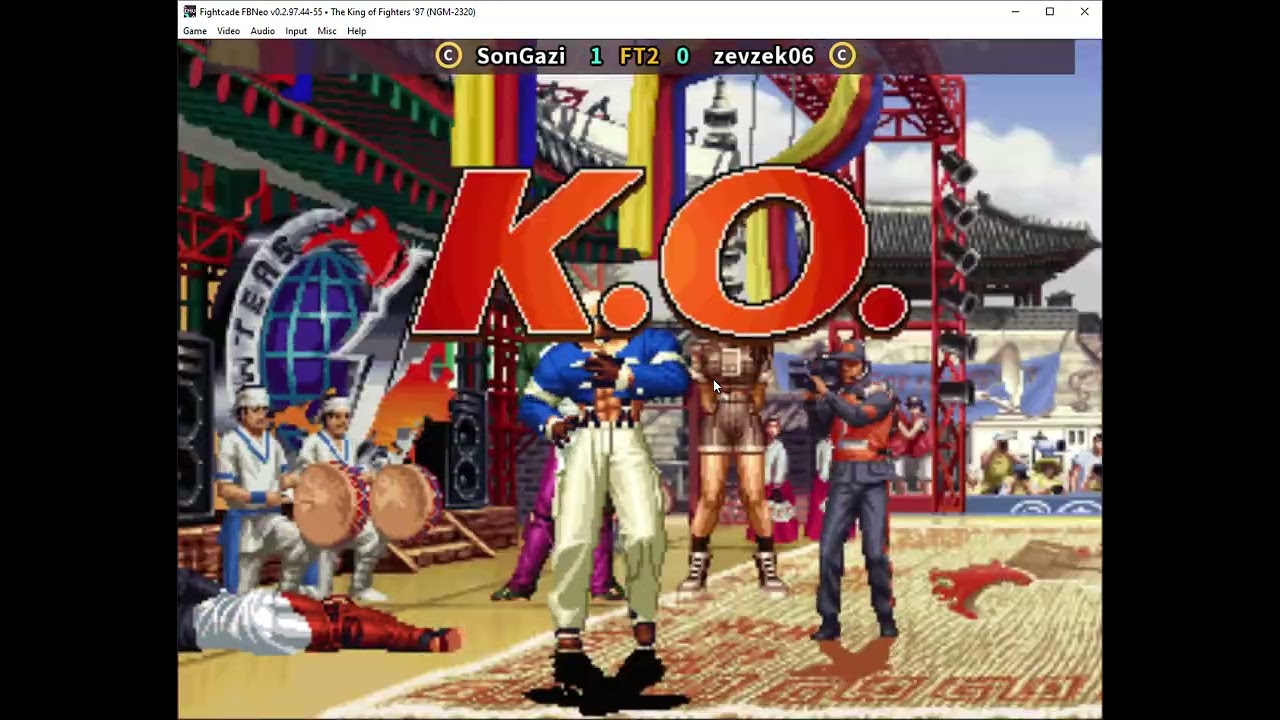The width and height of the screenshot is (1280, 720).
Task: Click player name zevzek06
Action: coord(763,56)
